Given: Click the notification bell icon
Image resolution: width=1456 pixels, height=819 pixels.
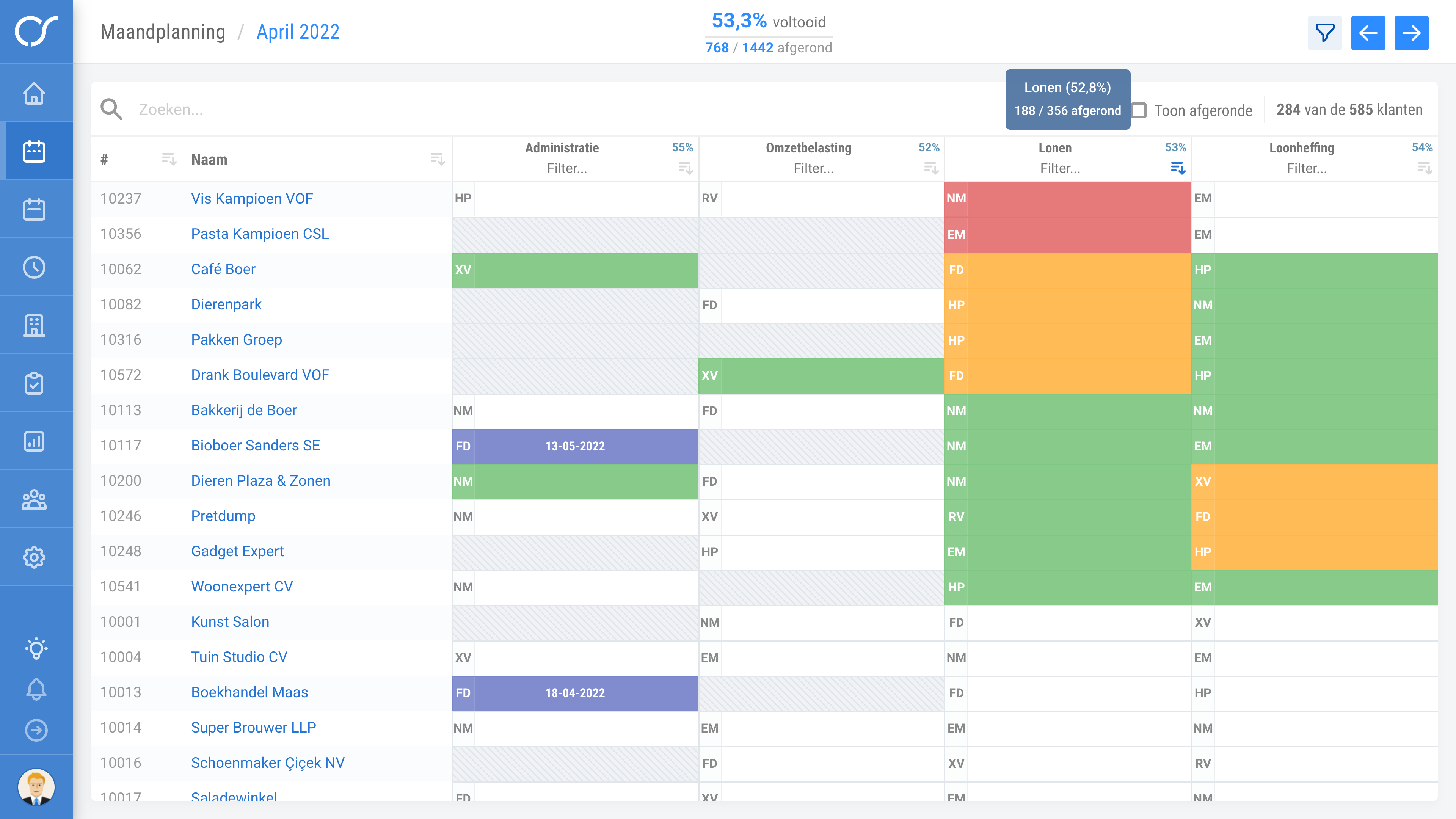Looking at the screenshot, I should point(36,689).
